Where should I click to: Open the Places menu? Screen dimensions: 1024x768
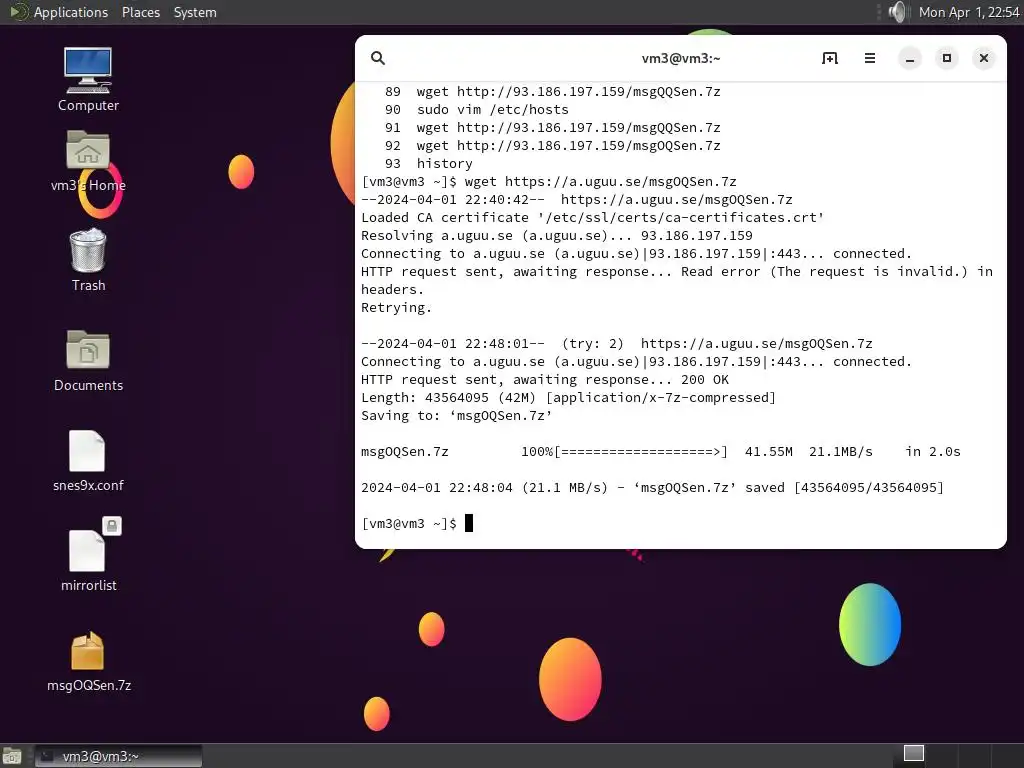point(140,12)
